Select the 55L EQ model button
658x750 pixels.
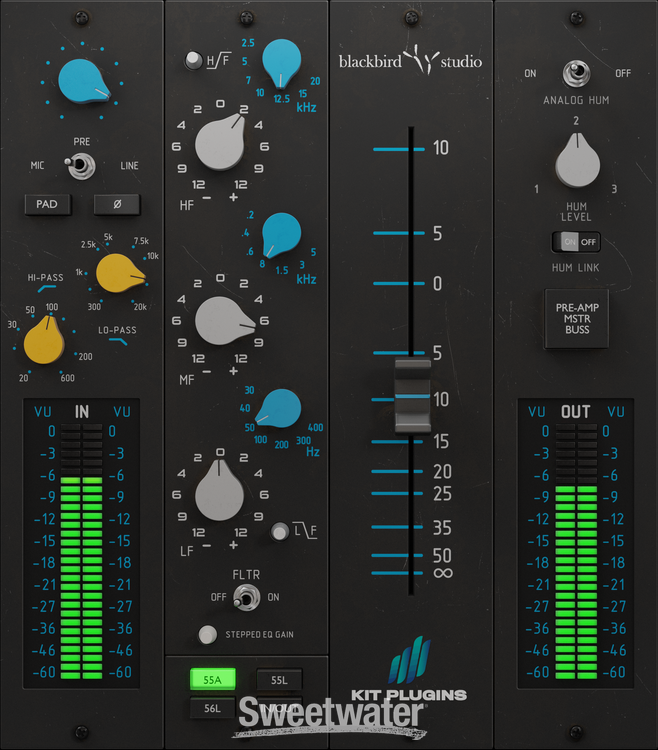click(279, 681)
